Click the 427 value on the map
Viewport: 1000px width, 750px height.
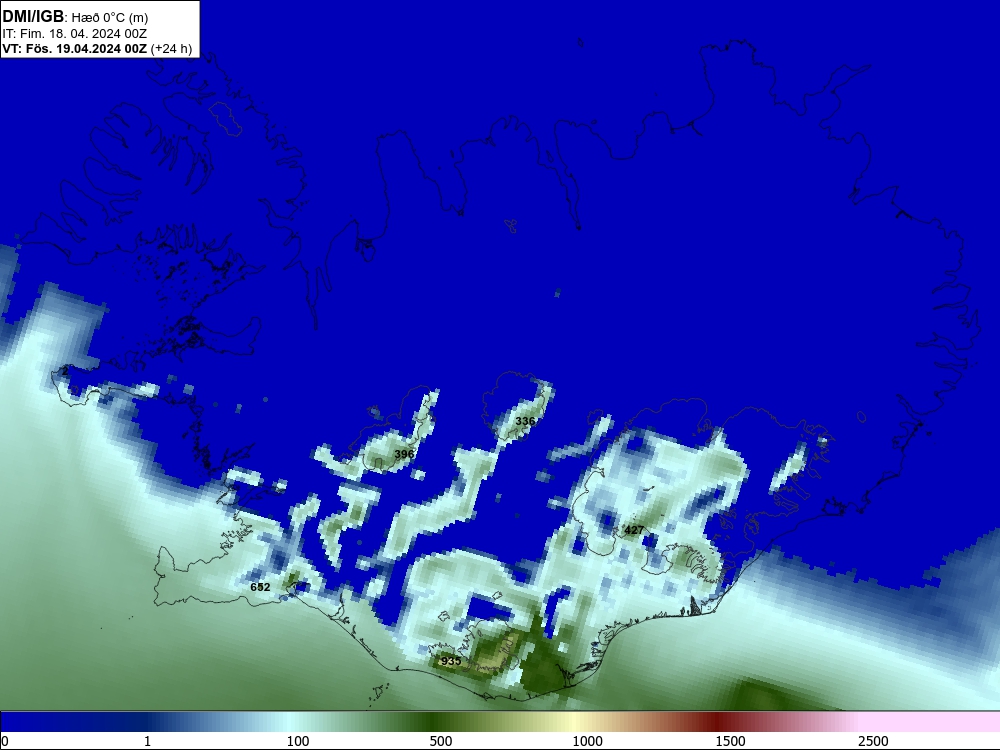[x=634, y=530]
